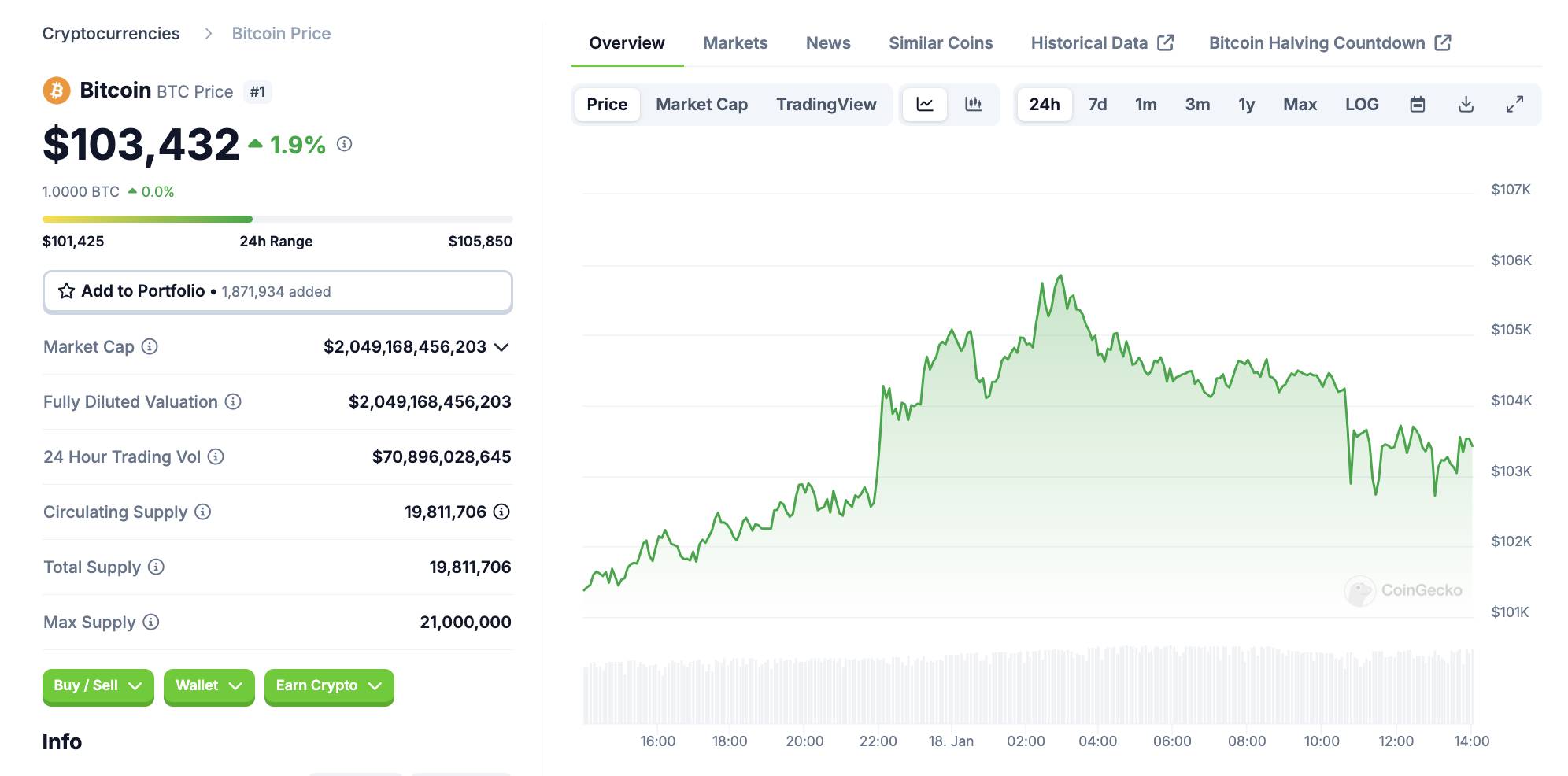Select the Max time range
This screenshot has height=776, width=1568.
click(x=1300, y=104)
